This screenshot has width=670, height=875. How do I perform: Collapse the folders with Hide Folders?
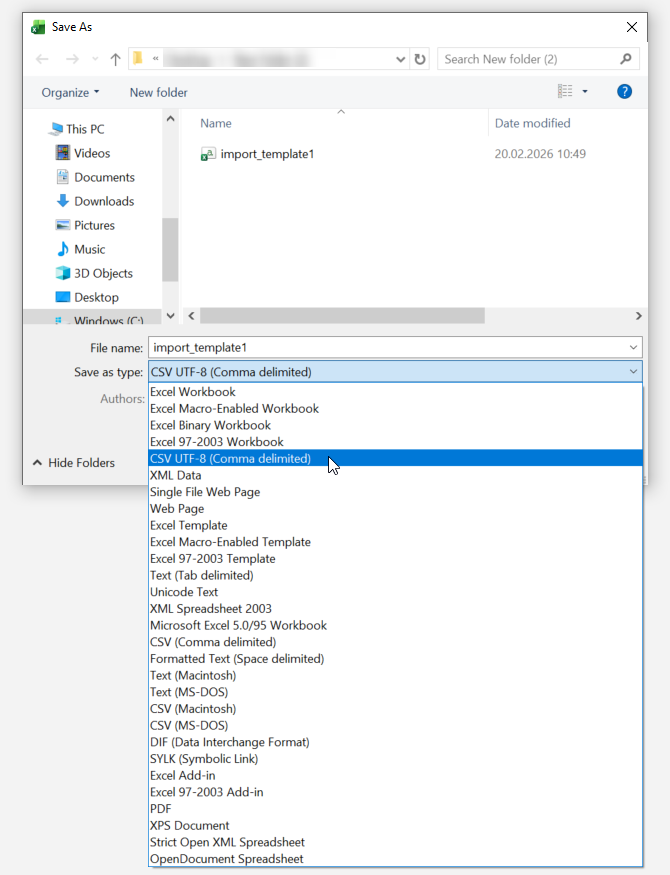pyautogui.click(x=74, y=463)
